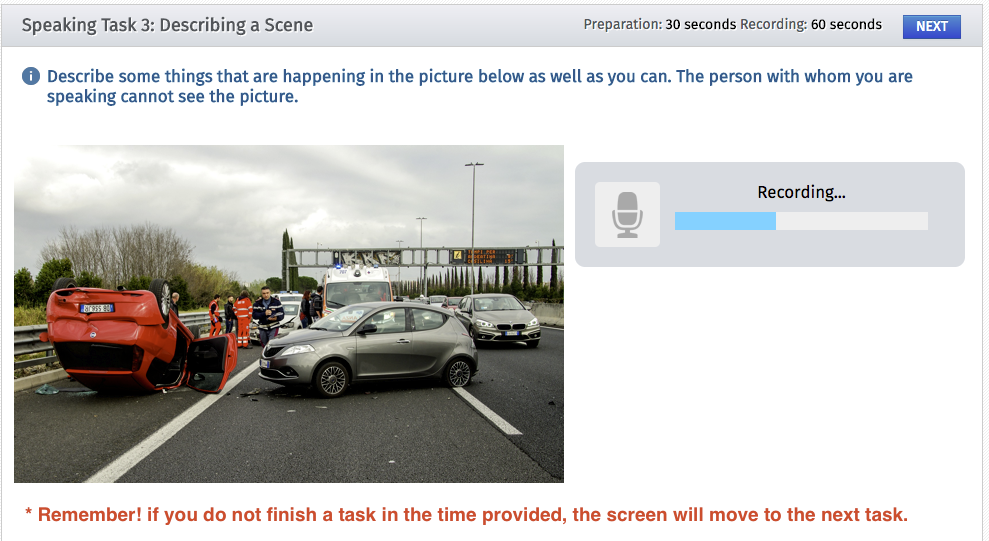This screenshot has width=989, height=541.
Task: Click the overhead highway sign in photo
Action: 488,257
